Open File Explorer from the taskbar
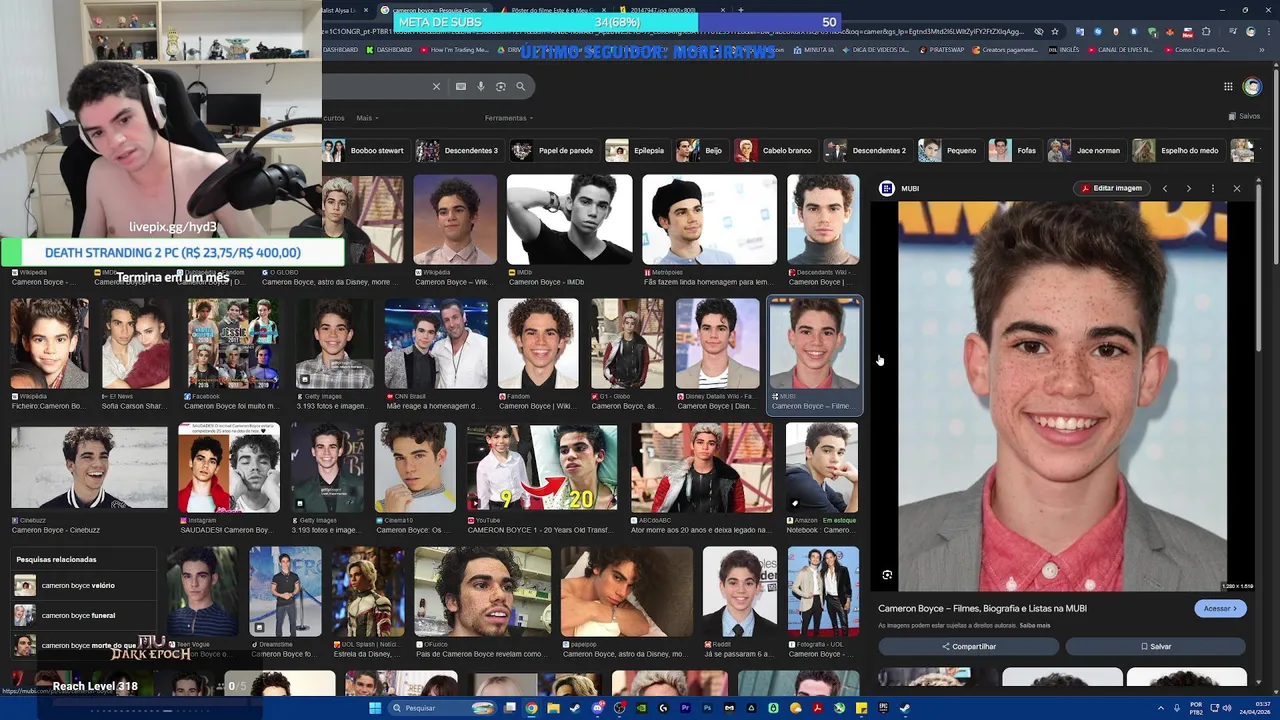Screen dimensions: 1280x720 pyautogui.click(x=553, y=708)
